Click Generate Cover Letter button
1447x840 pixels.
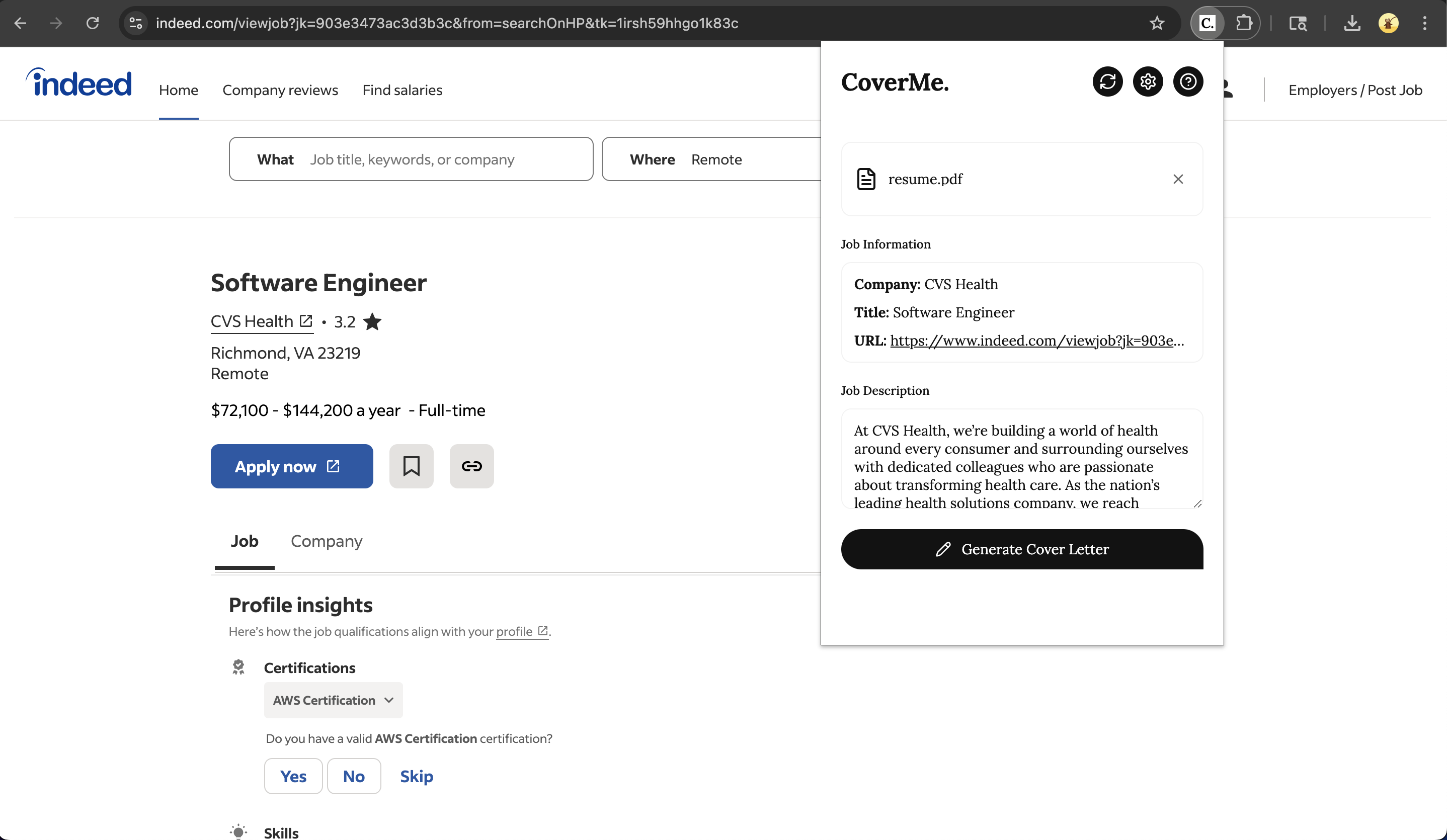click(1021, 549)
